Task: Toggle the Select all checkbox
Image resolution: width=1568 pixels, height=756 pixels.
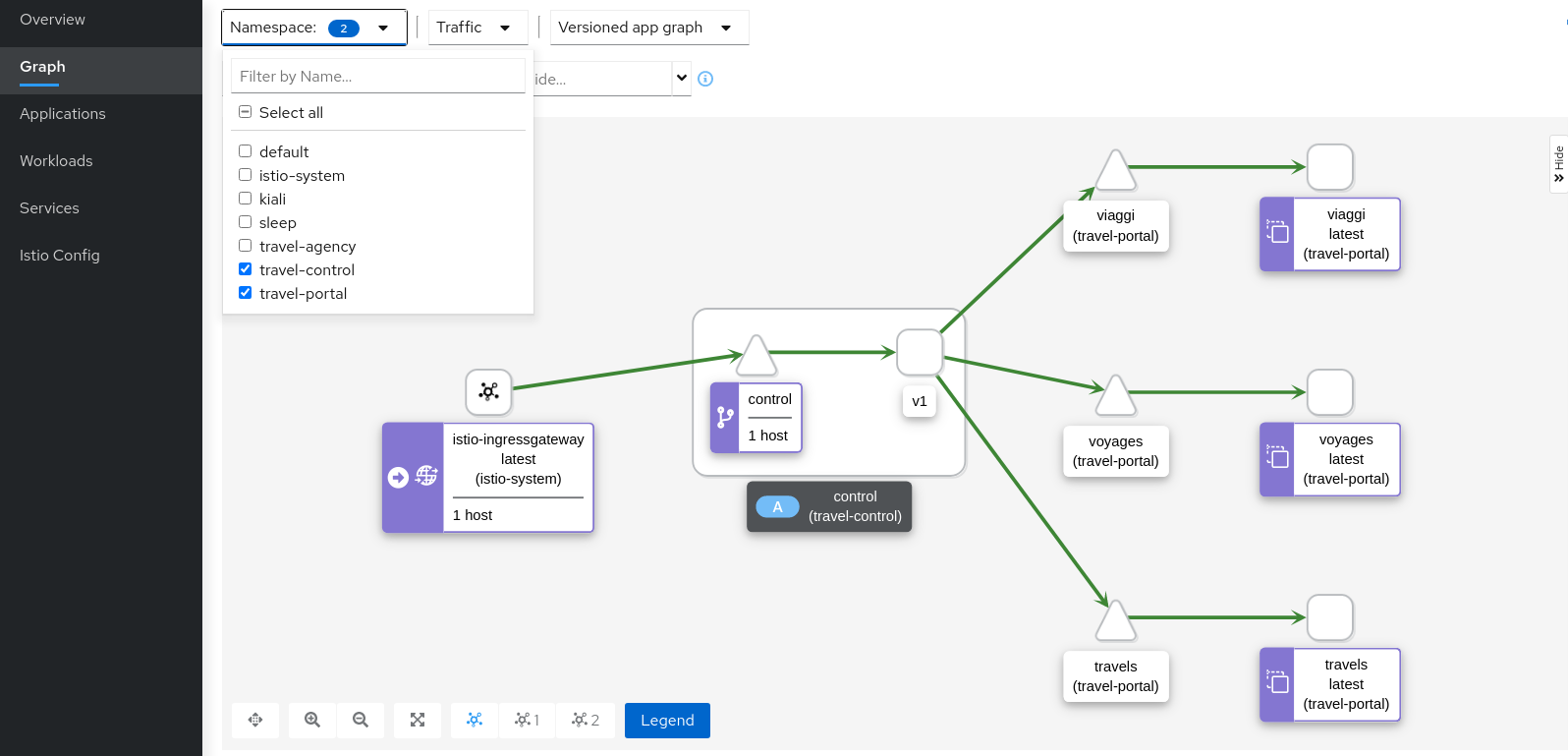Action: [x=246, y=112]
